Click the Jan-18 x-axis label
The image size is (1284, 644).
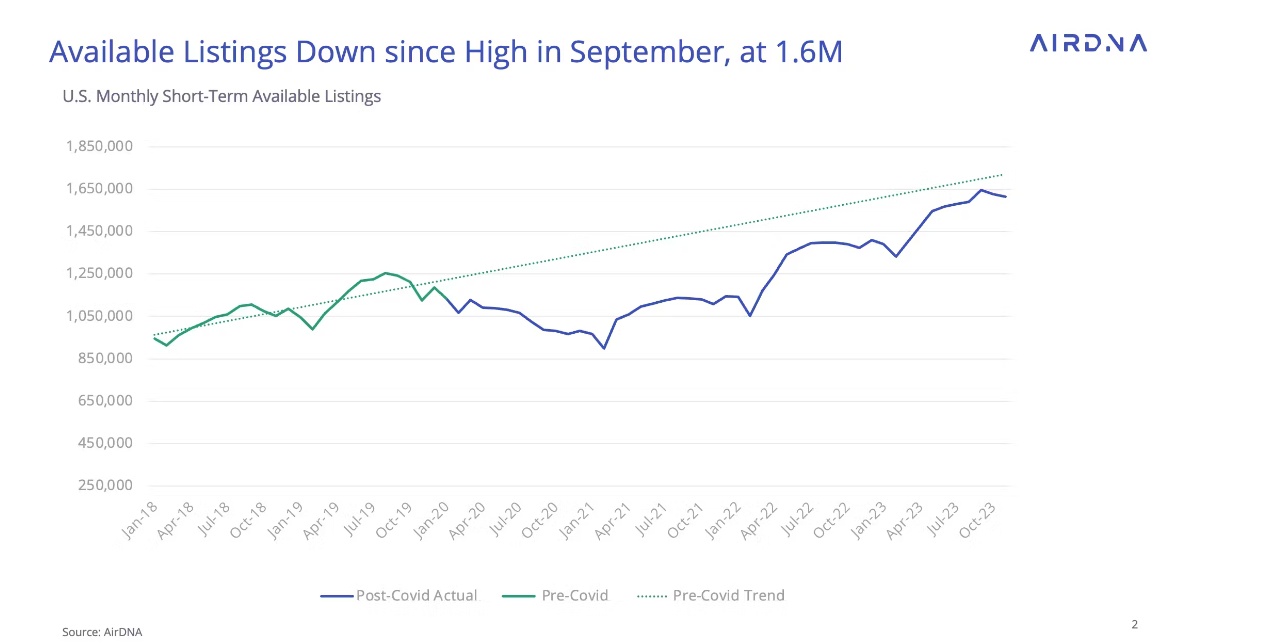click(142, 520)
